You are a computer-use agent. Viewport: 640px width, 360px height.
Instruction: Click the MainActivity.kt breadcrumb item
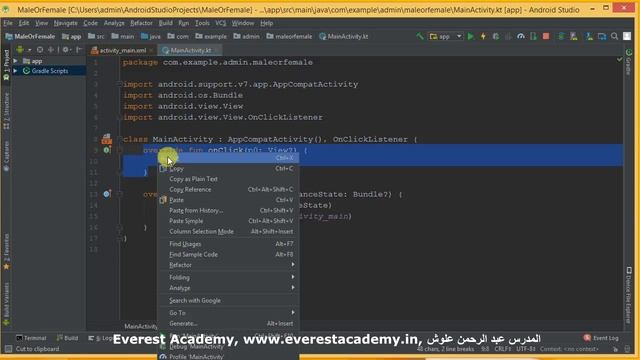click(344, 36)
